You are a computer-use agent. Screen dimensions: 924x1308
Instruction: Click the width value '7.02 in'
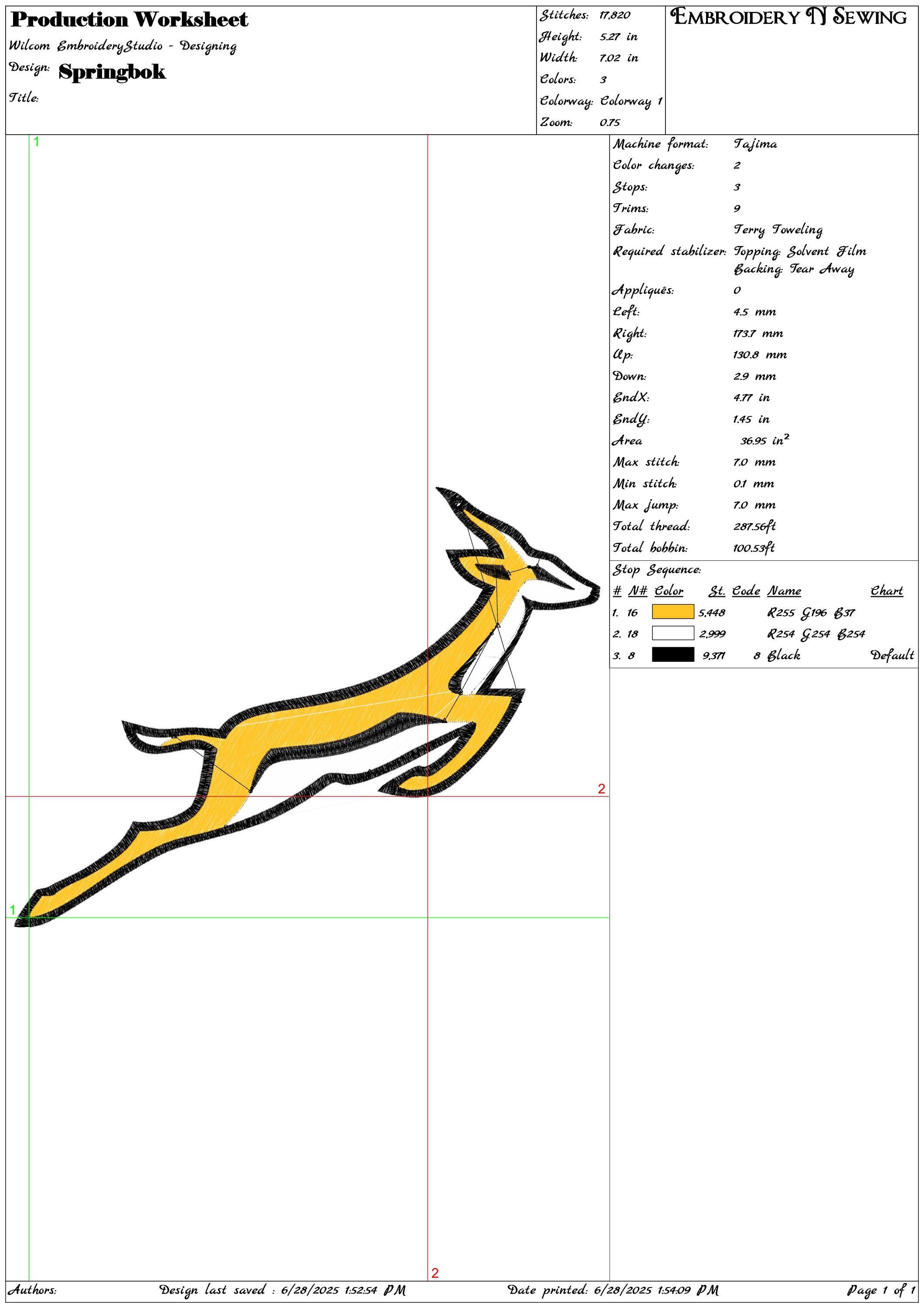point(619,58)
